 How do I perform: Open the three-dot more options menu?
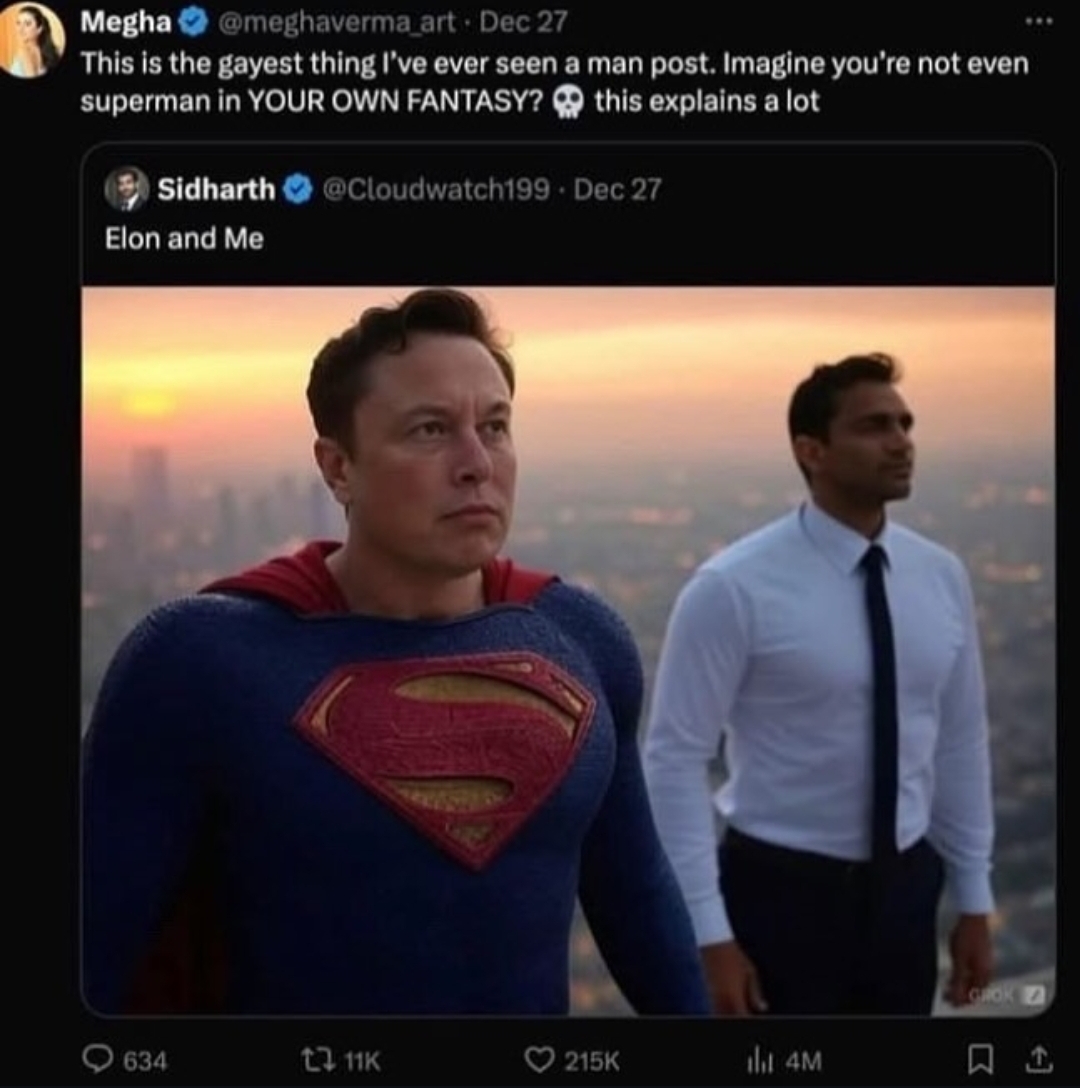(x=1039, y=22)
